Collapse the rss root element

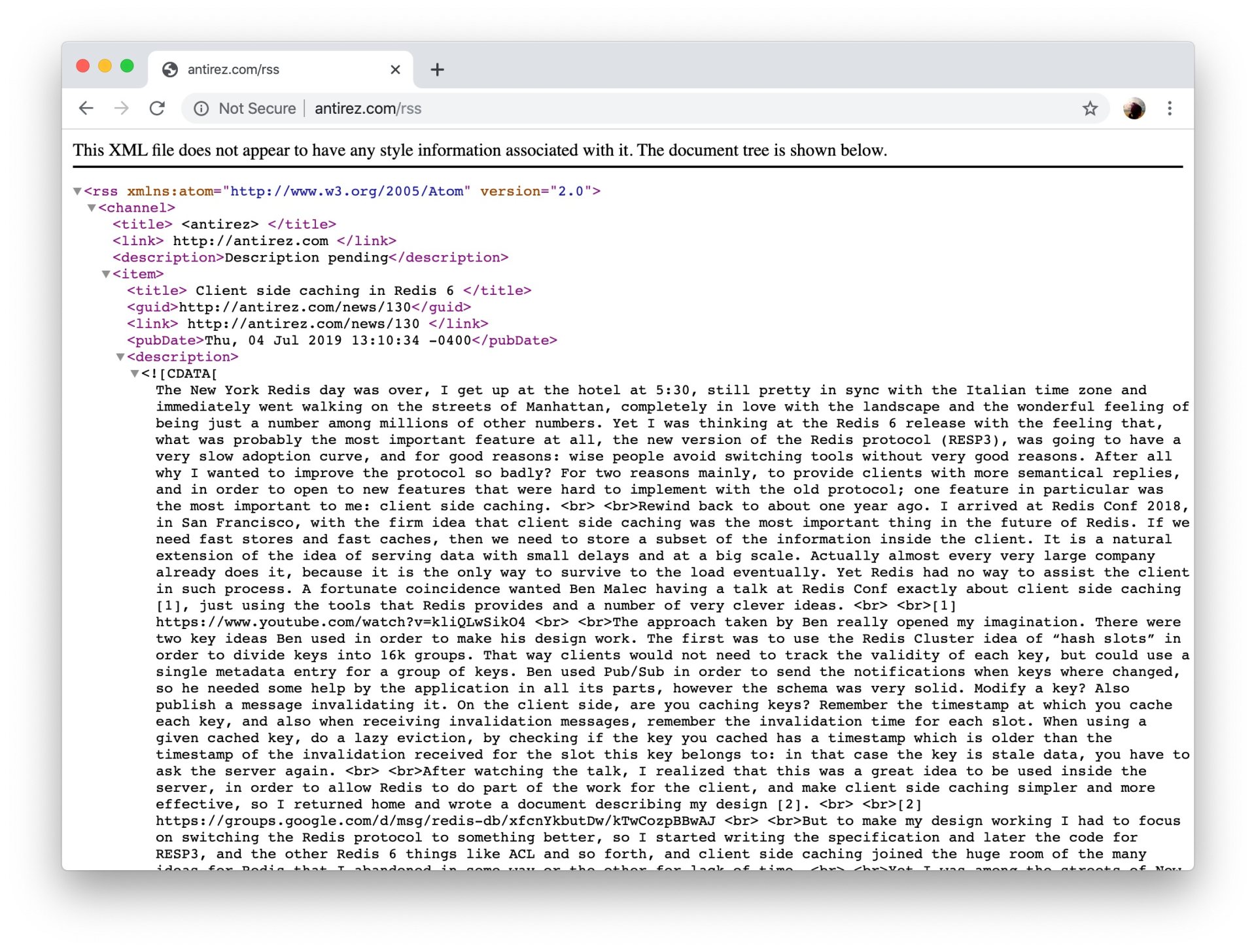tap(77, 192)
